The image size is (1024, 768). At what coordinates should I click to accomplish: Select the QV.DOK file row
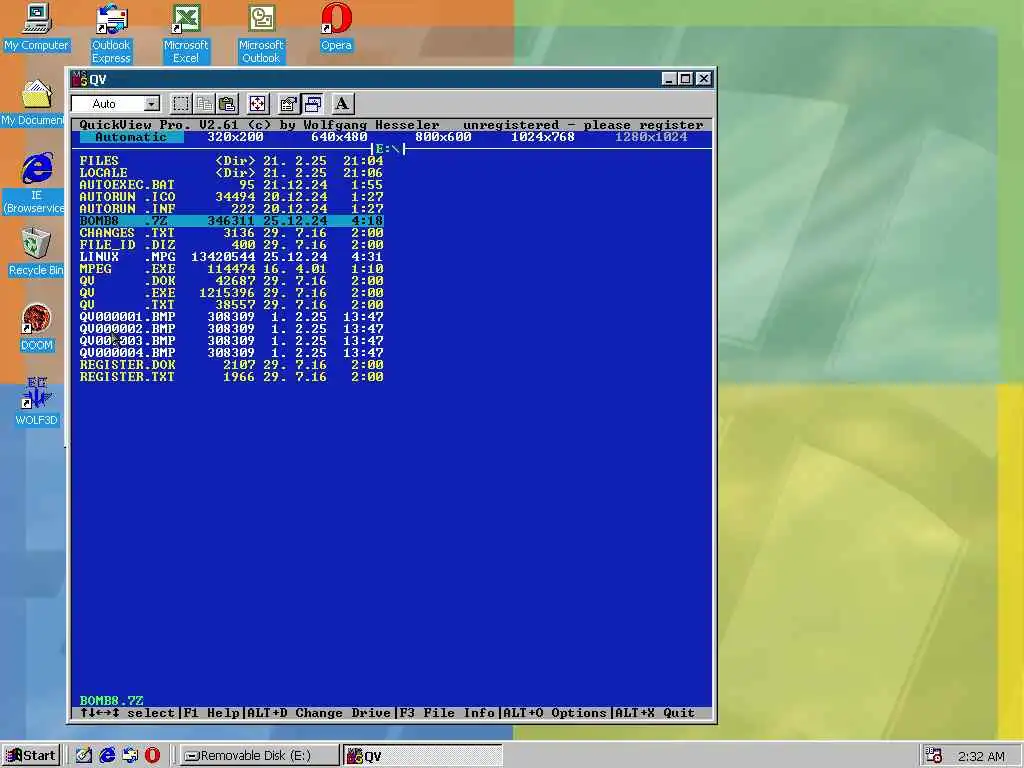tap(231, 281)
